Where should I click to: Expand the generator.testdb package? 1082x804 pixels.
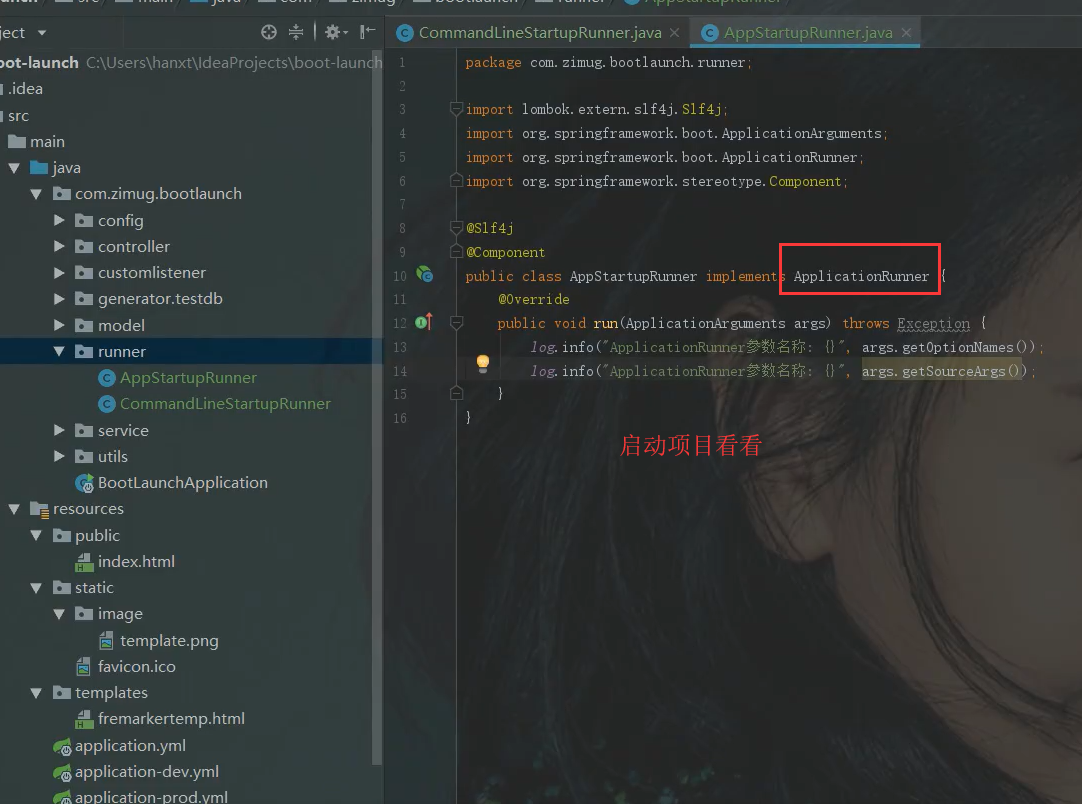(x=59, y=299)
